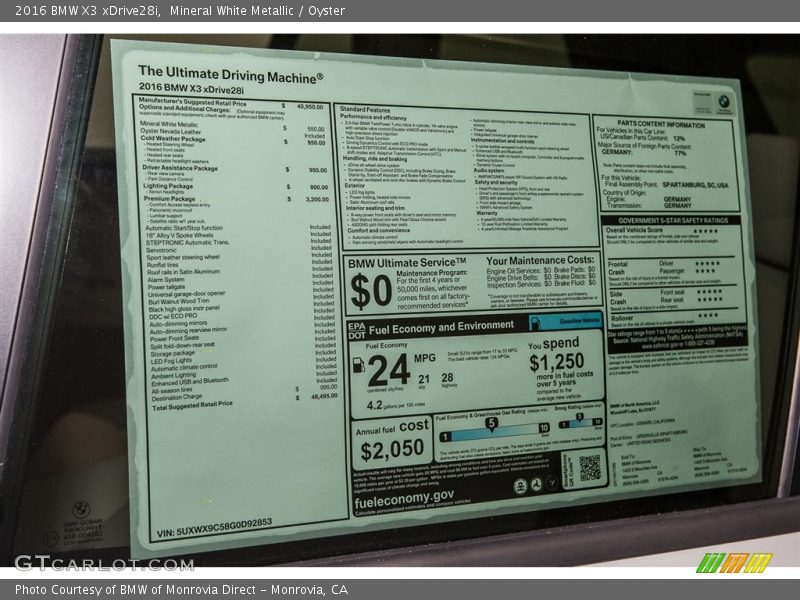Viewport: 800px width, 600px height.
Task: Click the Overall Vehicle Score stars
Action: [705, 231]
